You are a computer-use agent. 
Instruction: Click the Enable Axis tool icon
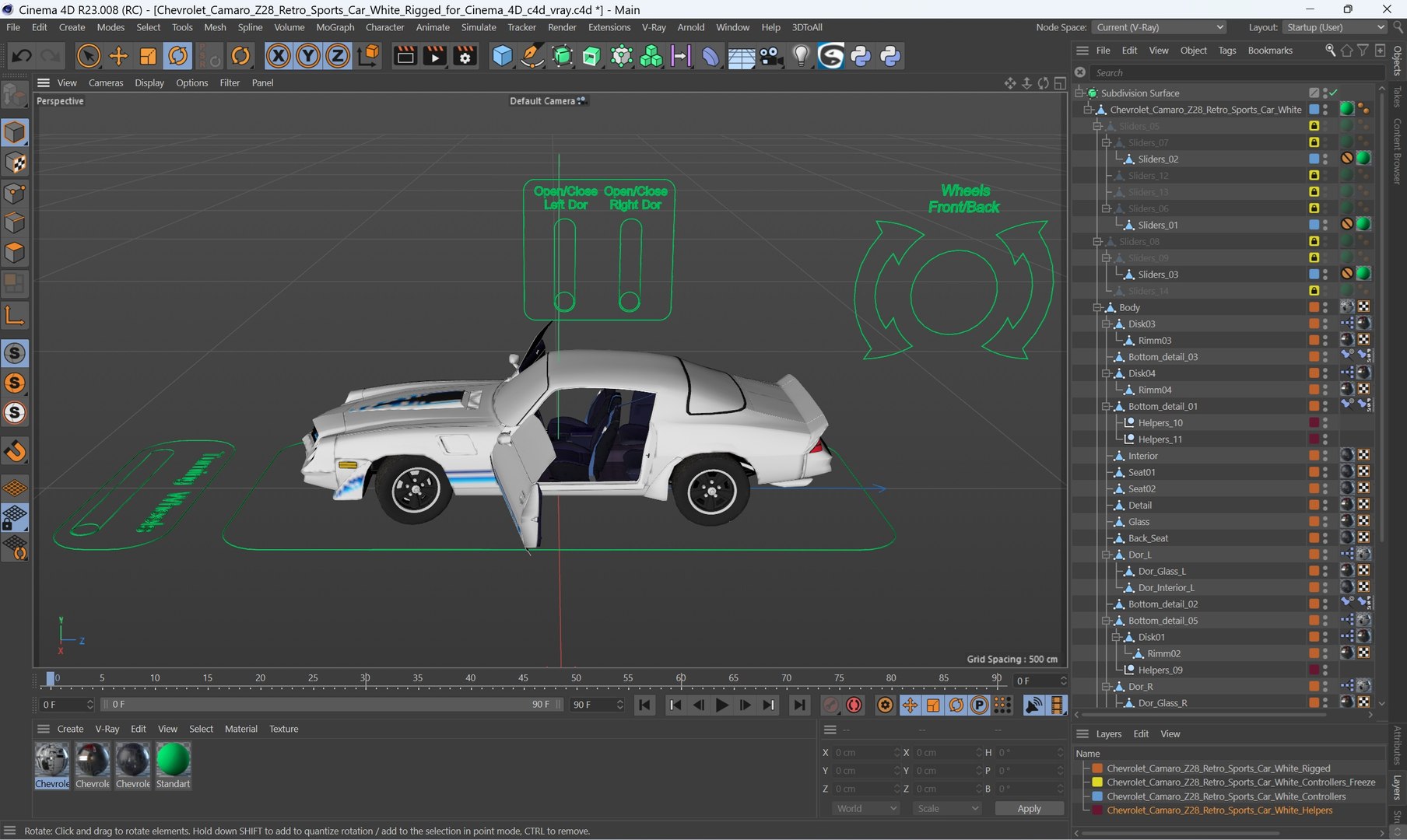coord(15,315)
